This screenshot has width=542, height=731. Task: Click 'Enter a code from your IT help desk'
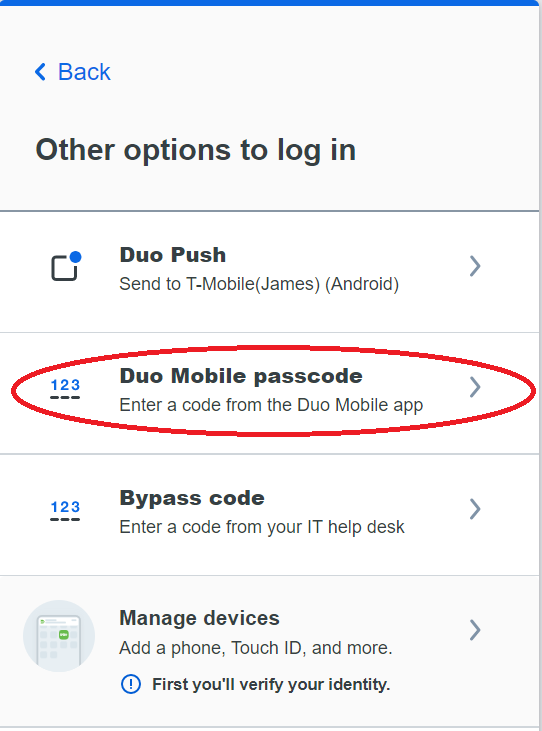point(262,527)
